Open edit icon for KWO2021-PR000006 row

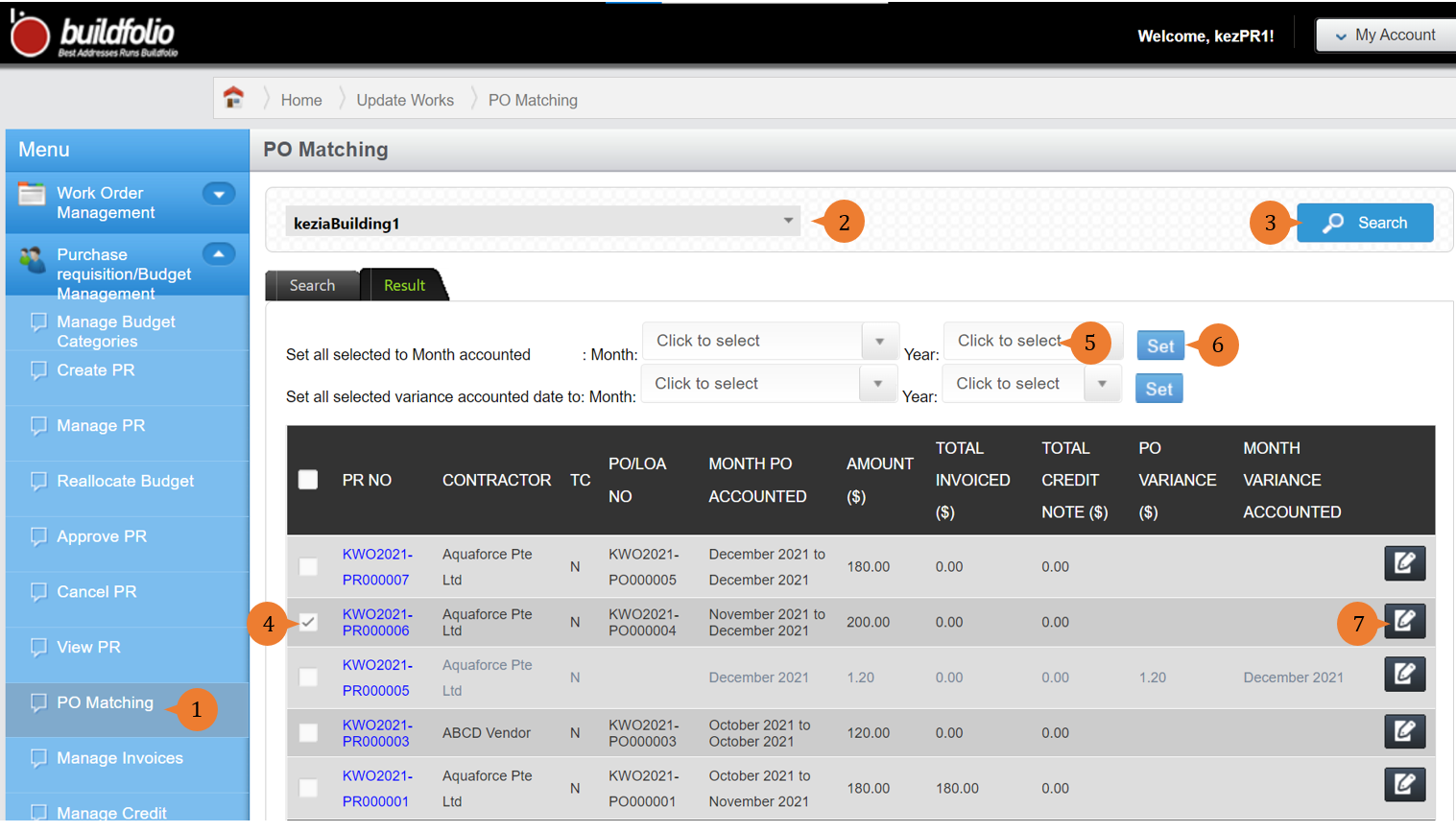(1404, 621)
